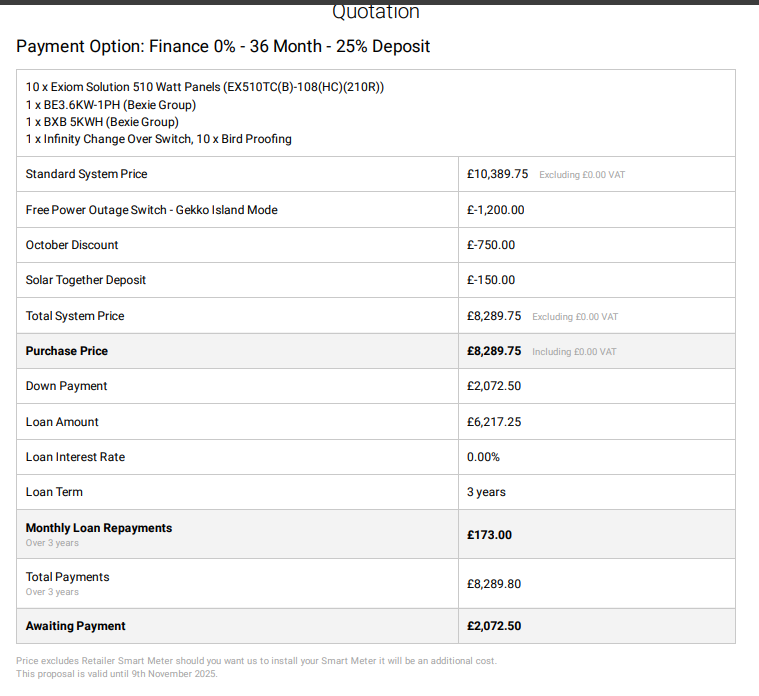The image size is (759, 696).
Task: Click the "£-750.00" value
Action: (x=491, y=245)
